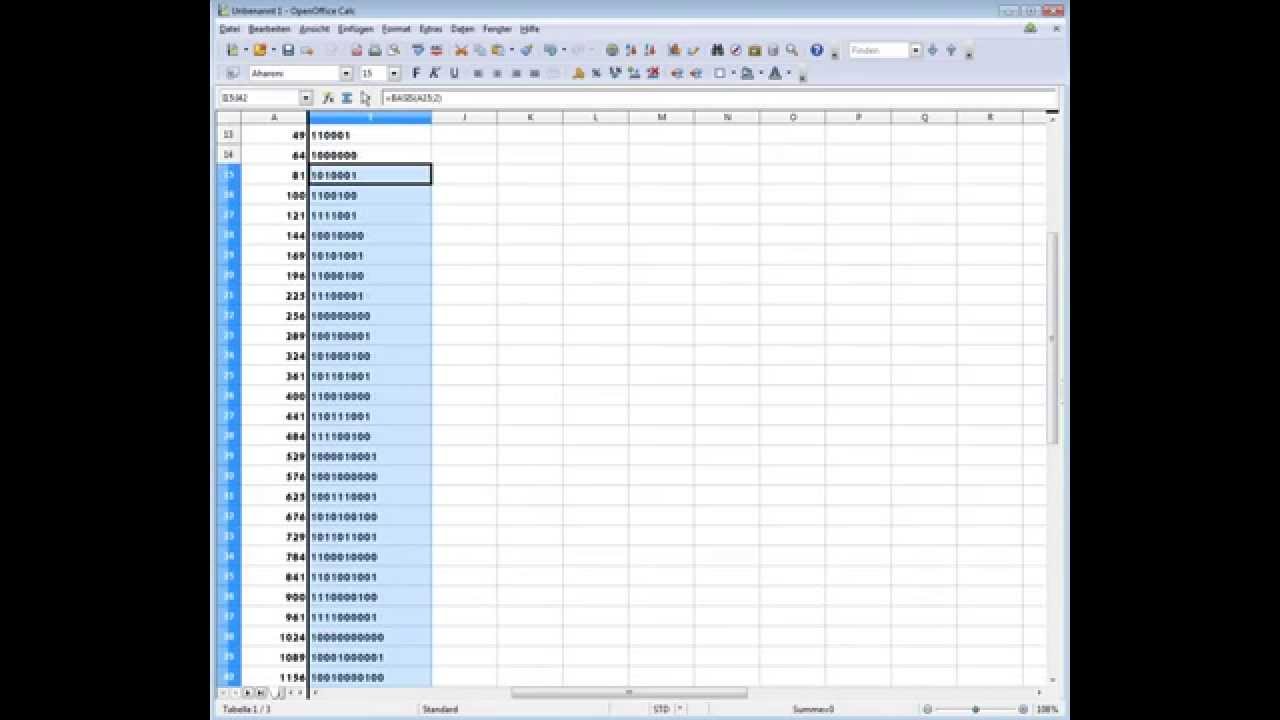The height and width of the screenshot is (720, 1280).
Task: Click the Undo icon
Action: coord(550,50)
